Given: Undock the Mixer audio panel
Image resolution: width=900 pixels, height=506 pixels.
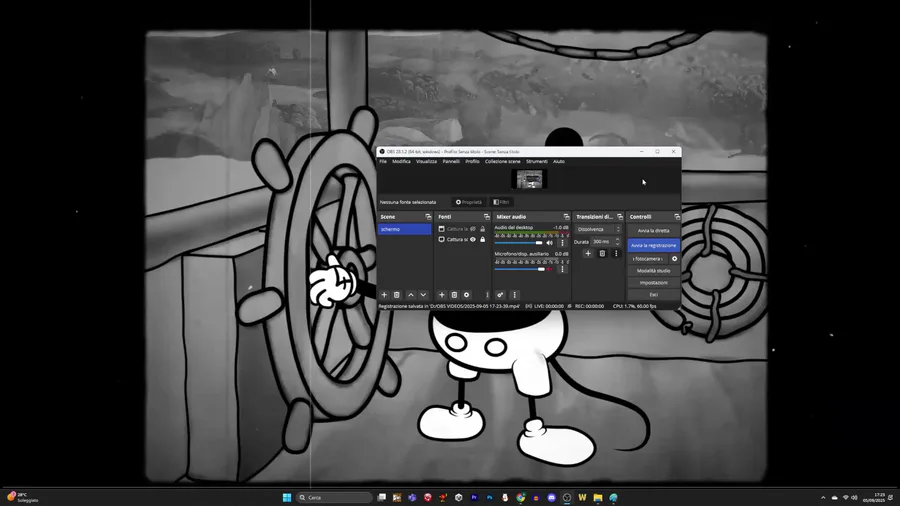Looking at the screenshot, I should pyautogui.click(x=567, y=217).
